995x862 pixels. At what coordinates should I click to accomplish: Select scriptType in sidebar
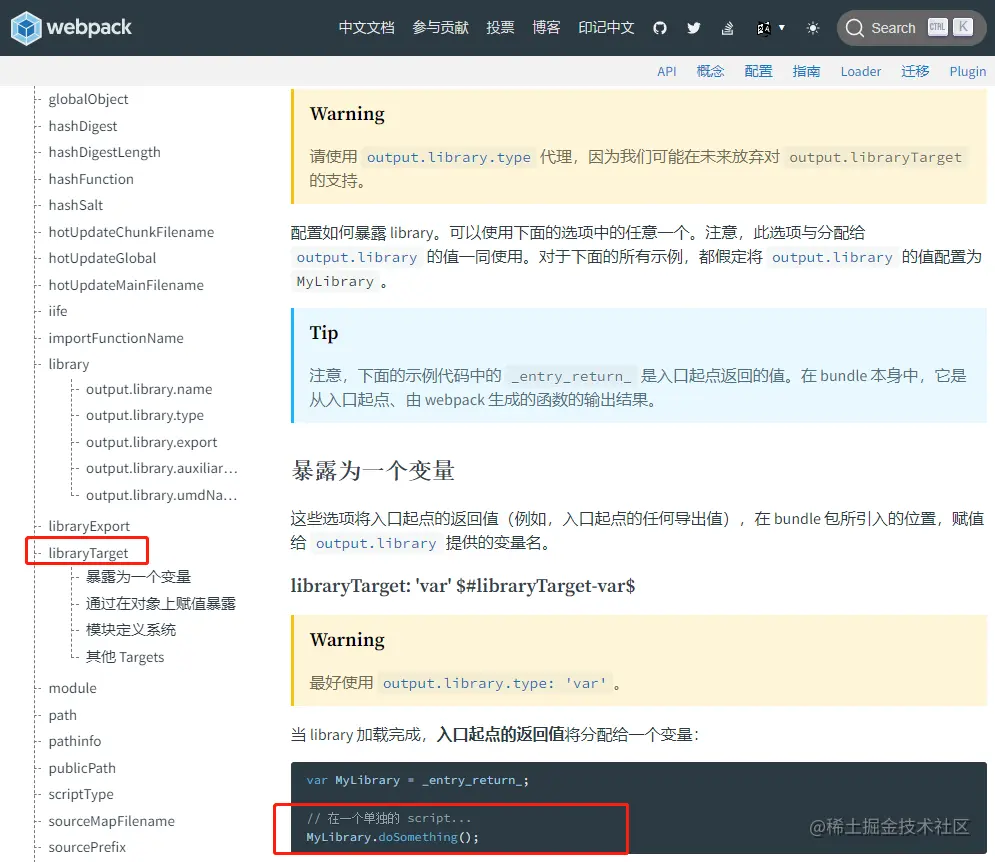pos(81,794)
